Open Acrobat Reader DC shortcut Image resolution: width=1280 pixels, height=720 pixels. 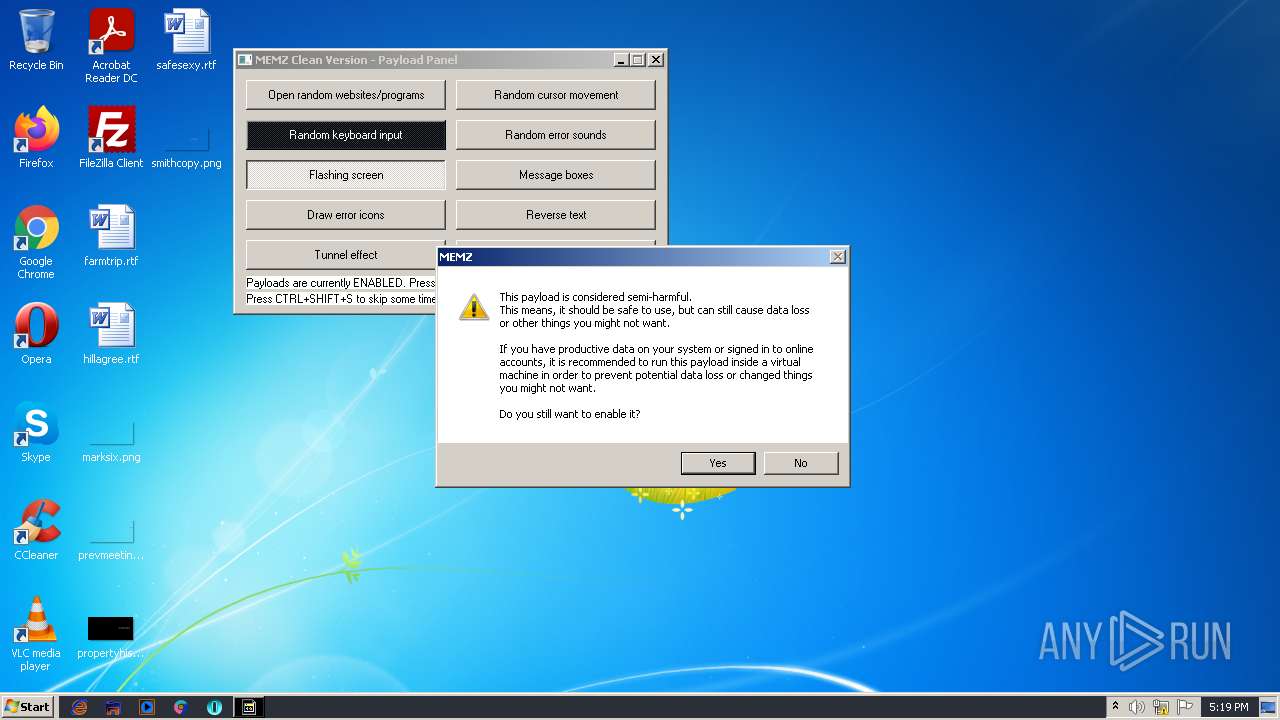pos(111,46)
